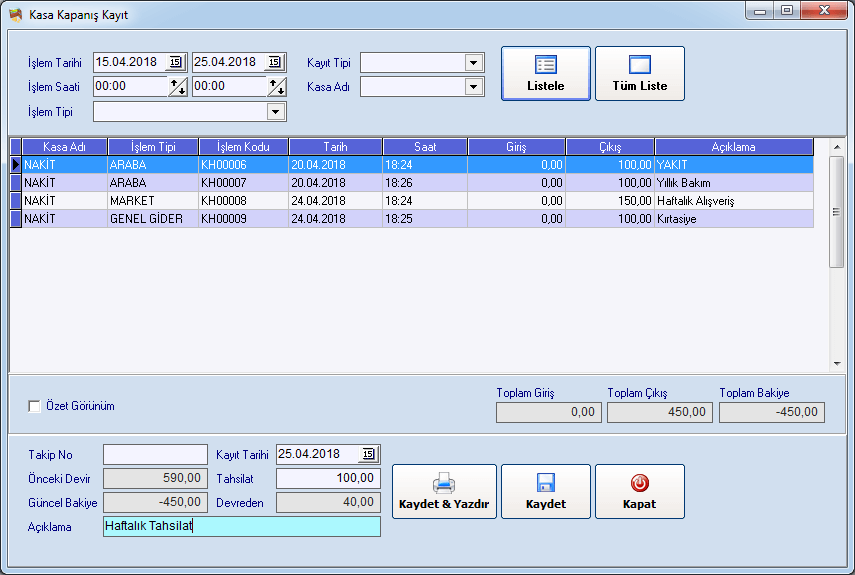
Task: Click the Kayıt Tarihi date text
Action: click(x=309, y=454)
